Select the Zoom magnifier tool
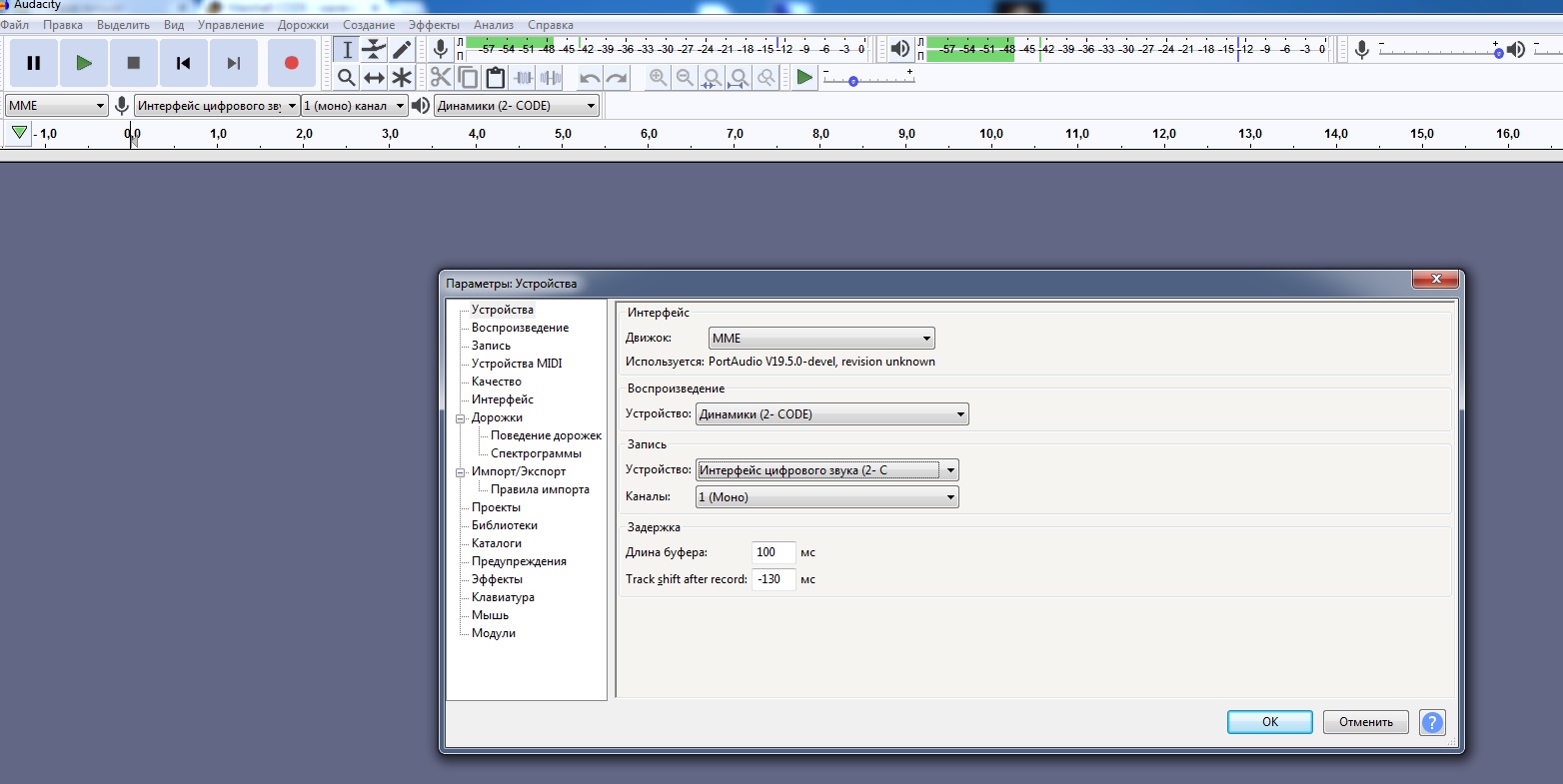1563x784 pixels. pyautogui.click(x=347, y=77)
